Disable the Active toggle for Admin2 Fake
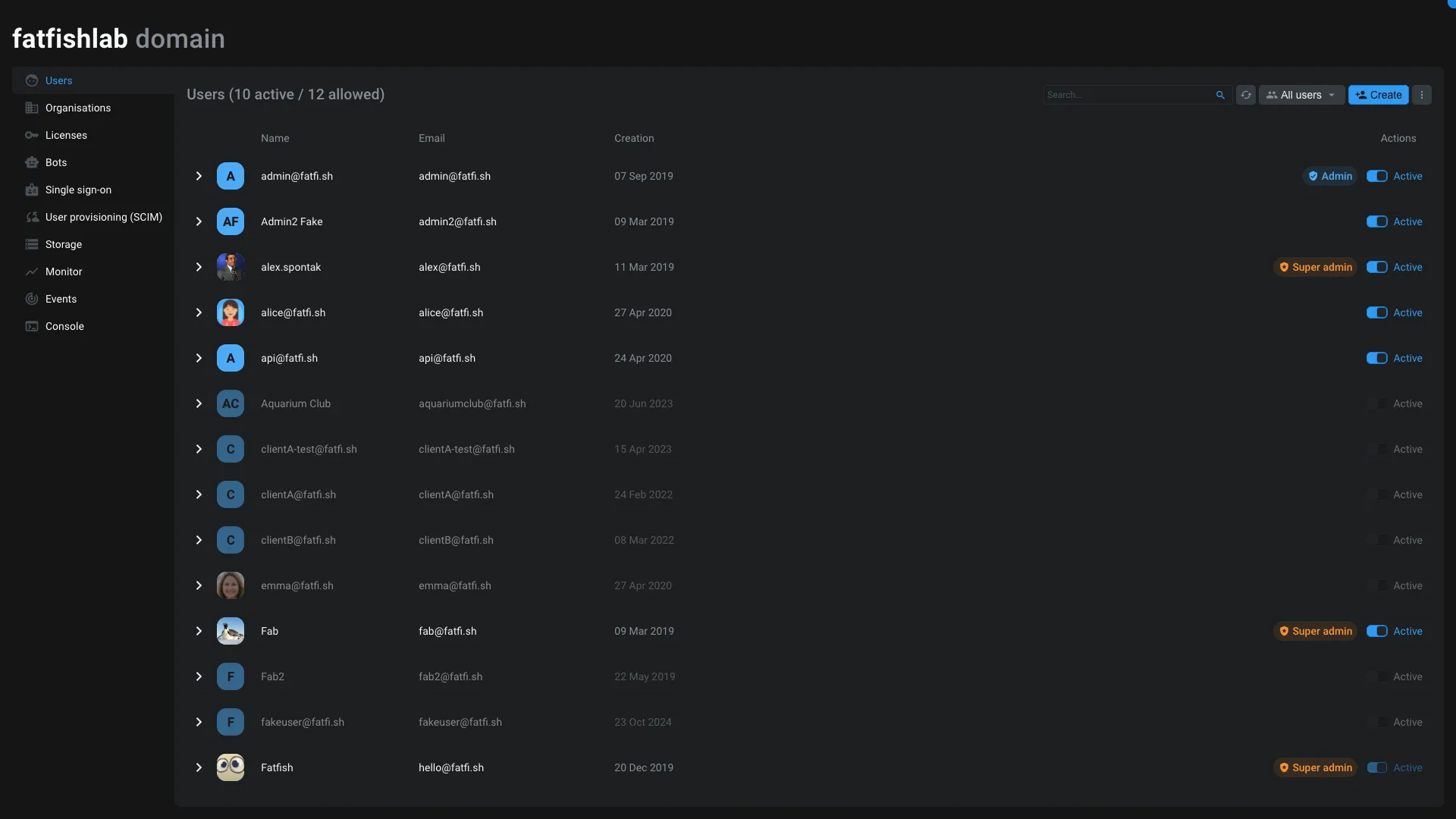Image resolution: width=1456 pixels, height=819 pixels. pos(1376,221)
